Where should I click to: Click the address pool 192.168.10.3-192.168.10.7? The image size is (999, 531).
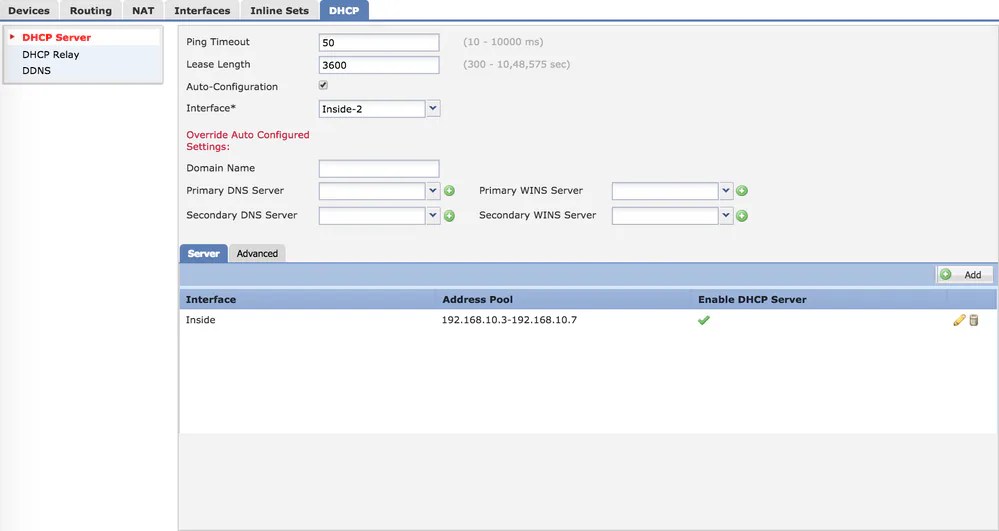(509, 320)
